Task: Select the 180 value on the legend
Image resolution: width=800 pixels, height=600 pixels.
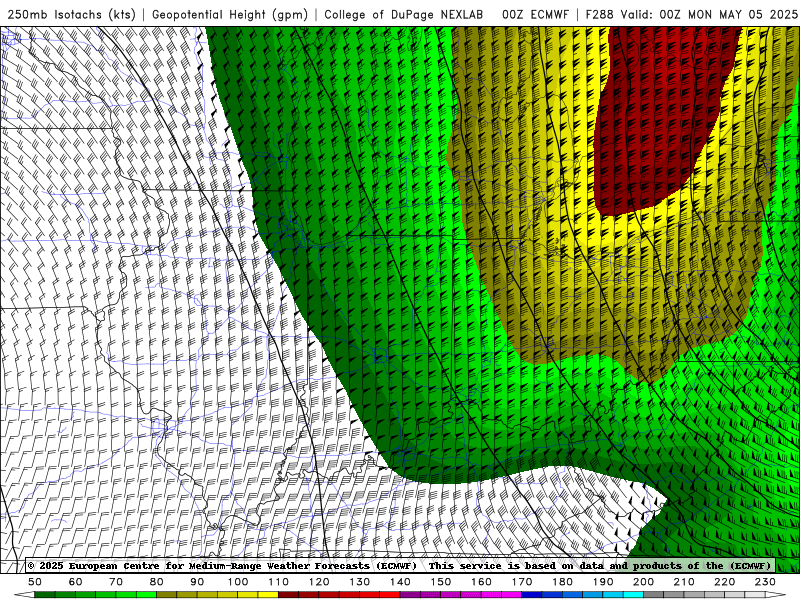Action: point(562,582)
